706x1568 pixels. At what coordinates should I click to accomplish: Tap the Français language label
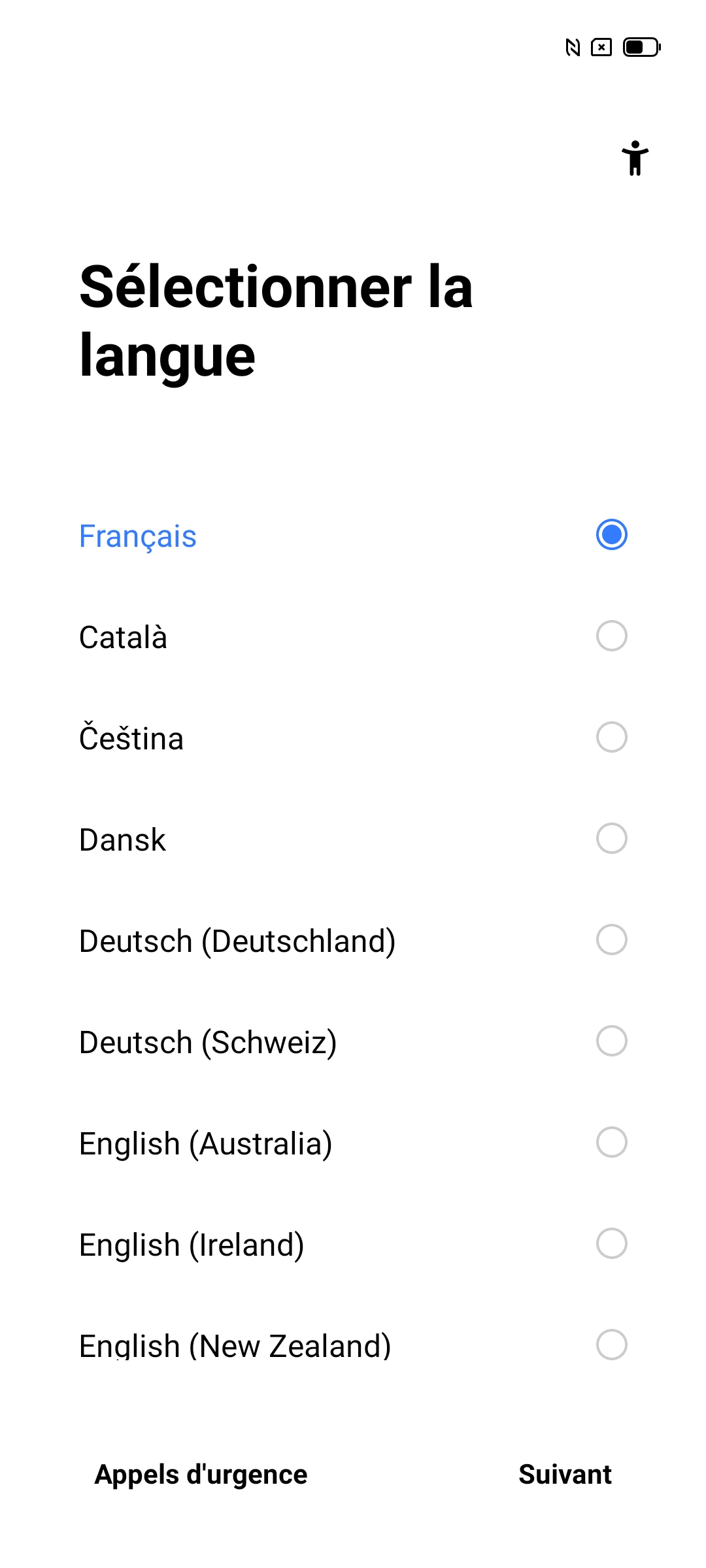138,536
